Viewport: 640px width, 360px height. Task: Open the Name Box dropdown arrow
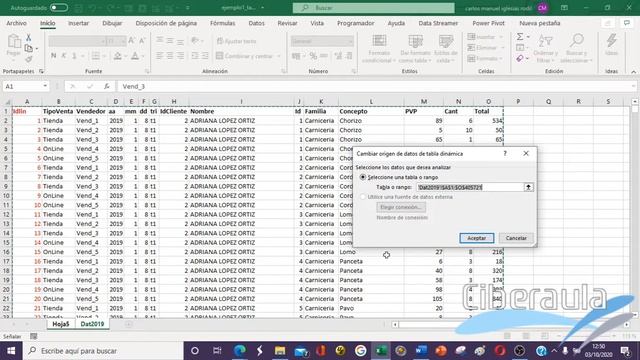(45, 86)
